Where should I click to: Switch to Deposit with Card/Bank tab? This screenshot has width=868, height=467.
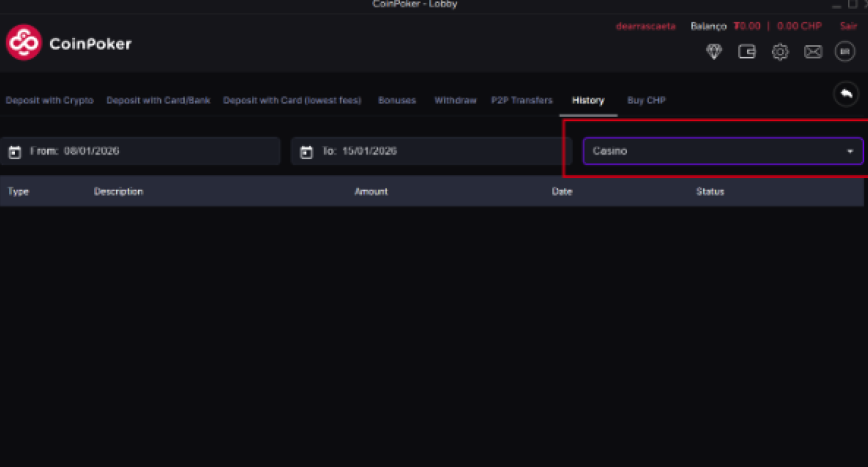158,101
